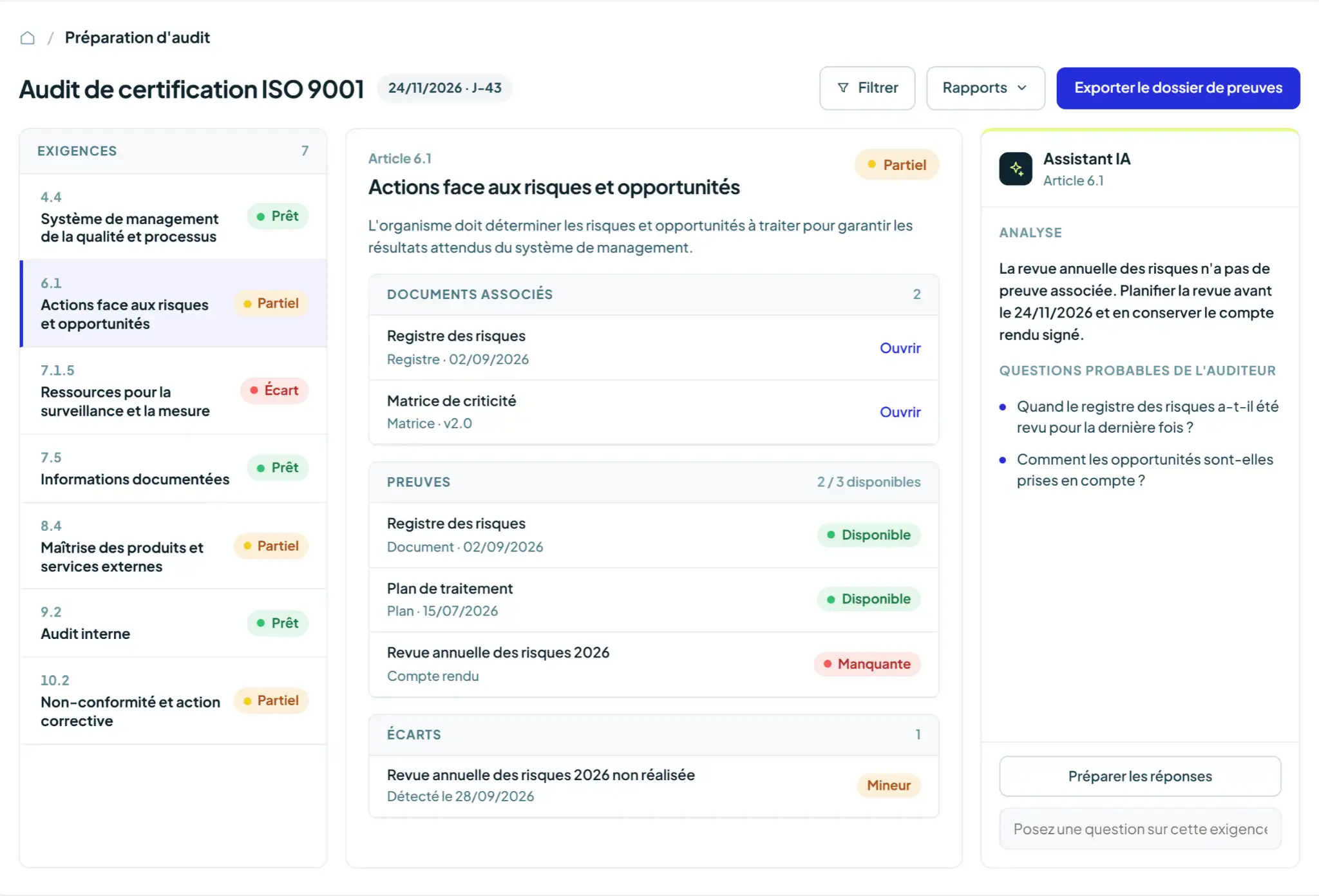This screenshot has height=896, width=1319.
Task: Click the PREUVES section header
Action: coord(653,482)
